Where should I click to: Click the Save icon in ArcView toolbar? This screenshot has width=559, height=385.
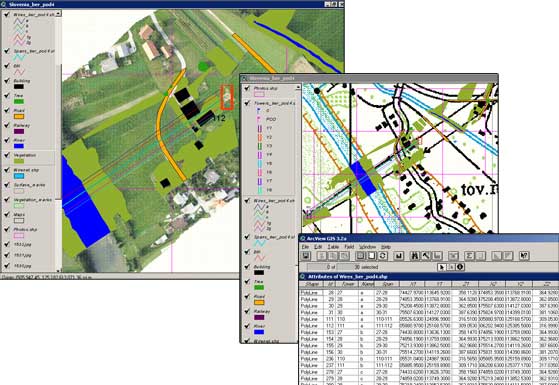pos(306,256)
